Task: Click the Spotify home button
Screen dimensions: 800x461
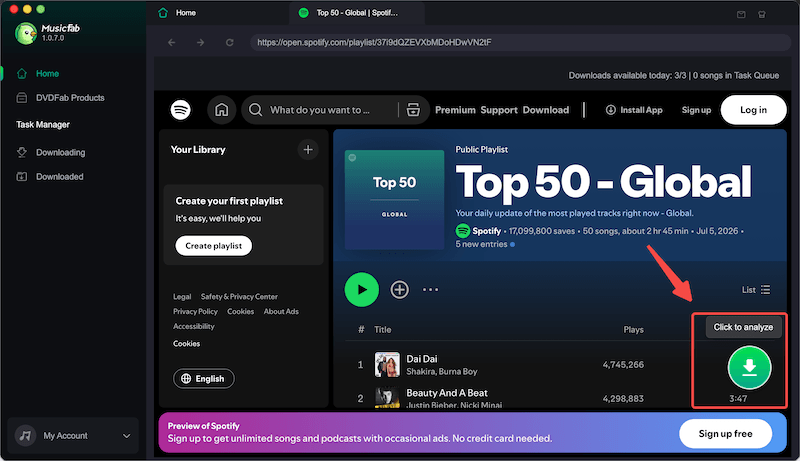Action: pos(221,110)
